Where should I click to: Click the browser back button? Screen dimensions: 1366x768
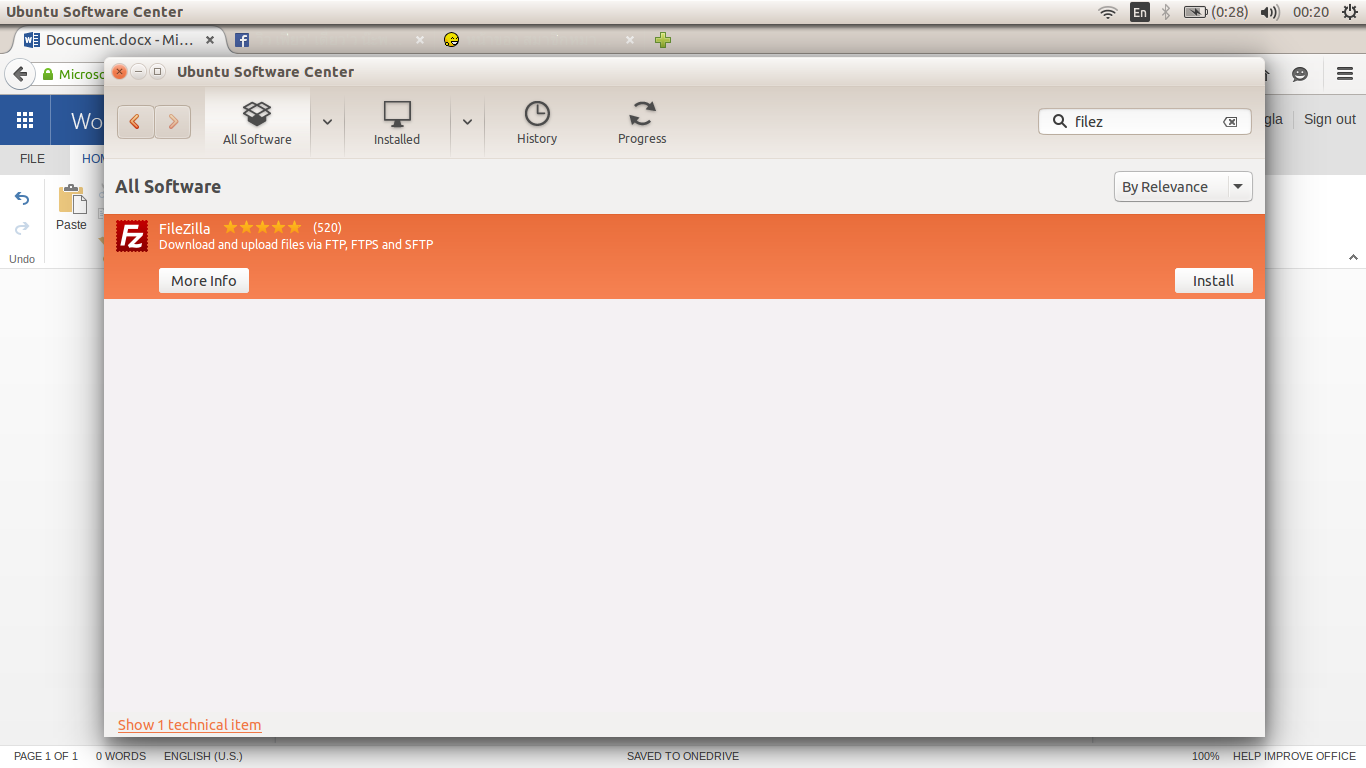[x=19, y=74]
